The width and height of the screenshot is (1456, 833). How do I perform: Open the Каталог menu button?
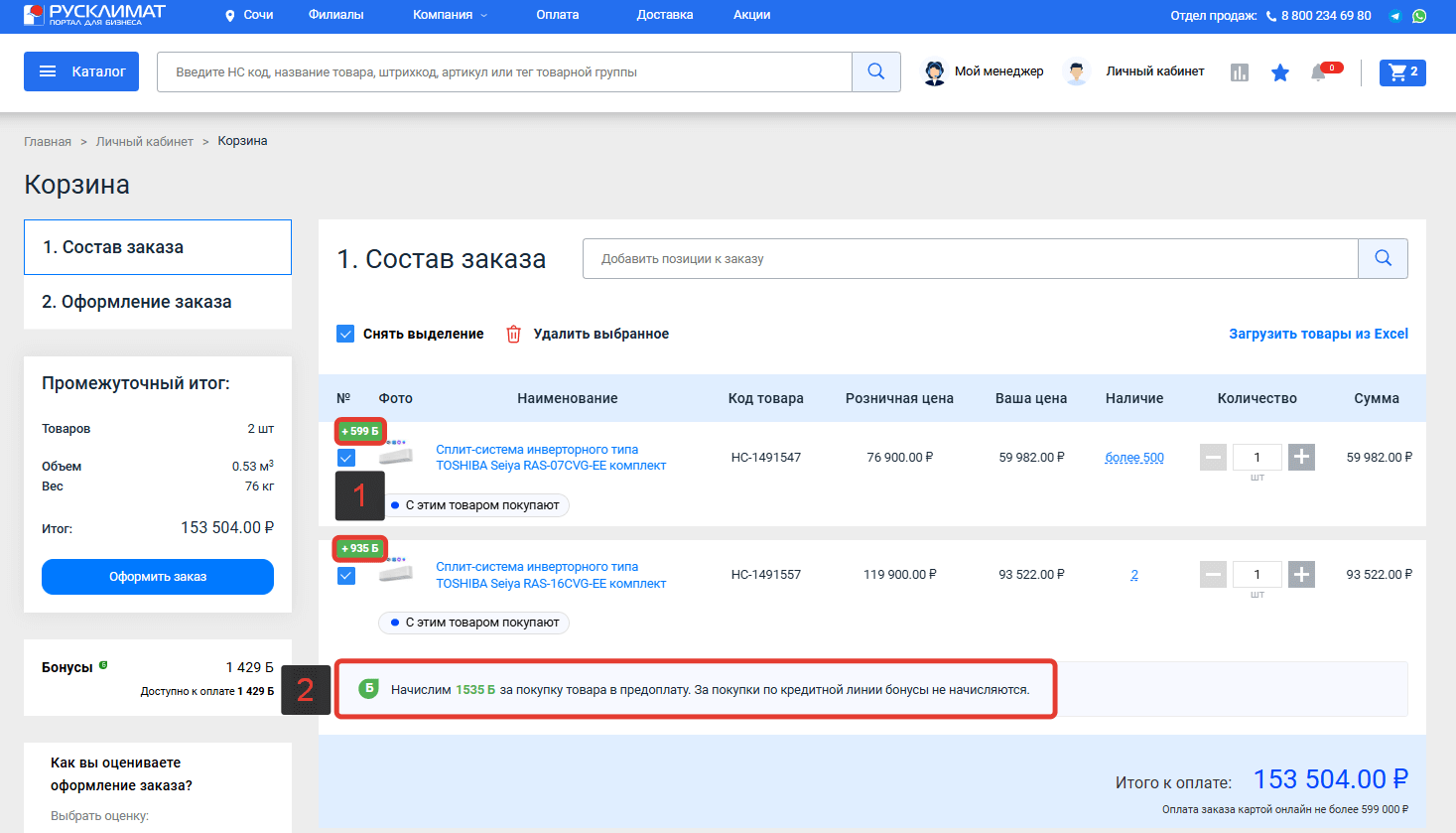(81, 71)
